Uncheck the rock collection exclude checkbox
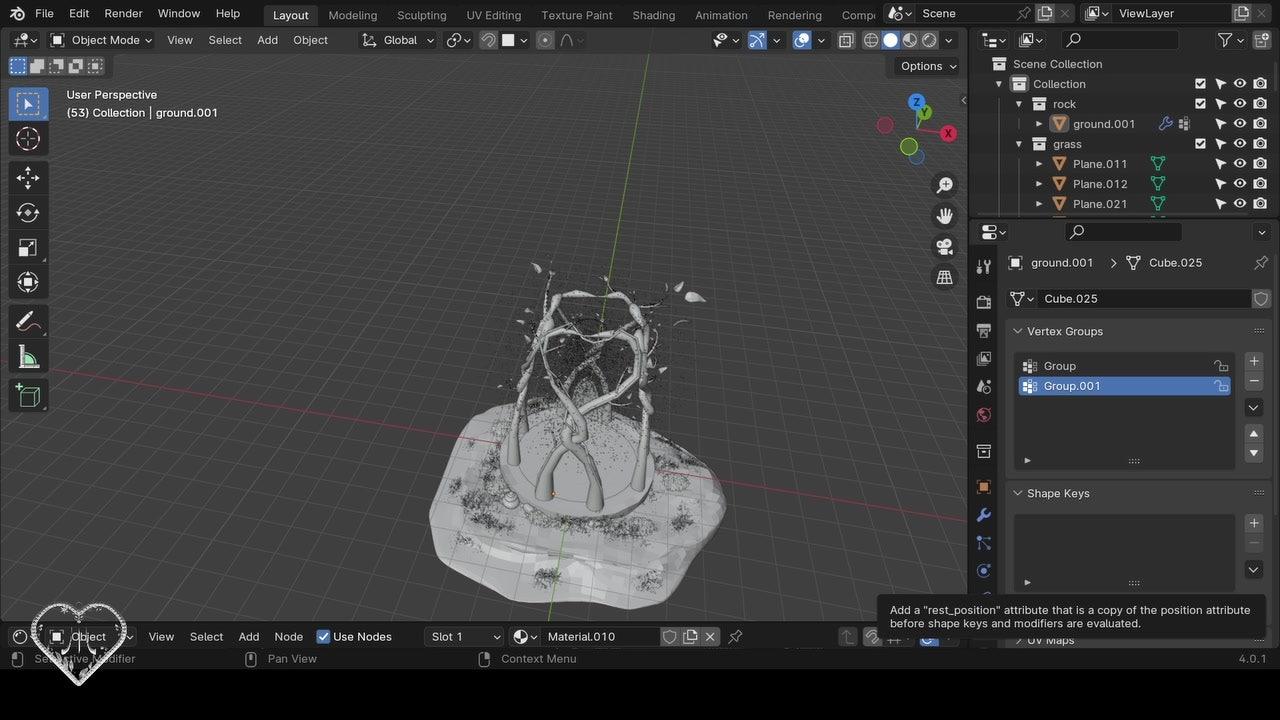The image size is (1280, 720). (x=1201, y=104)
